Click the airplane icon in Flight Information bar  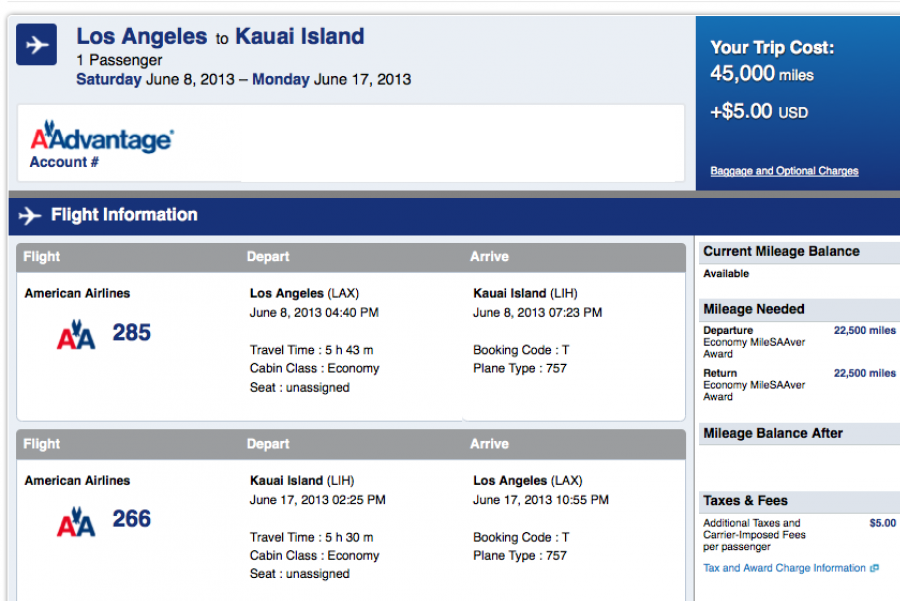pyautogui.click(x=30, y=215)
